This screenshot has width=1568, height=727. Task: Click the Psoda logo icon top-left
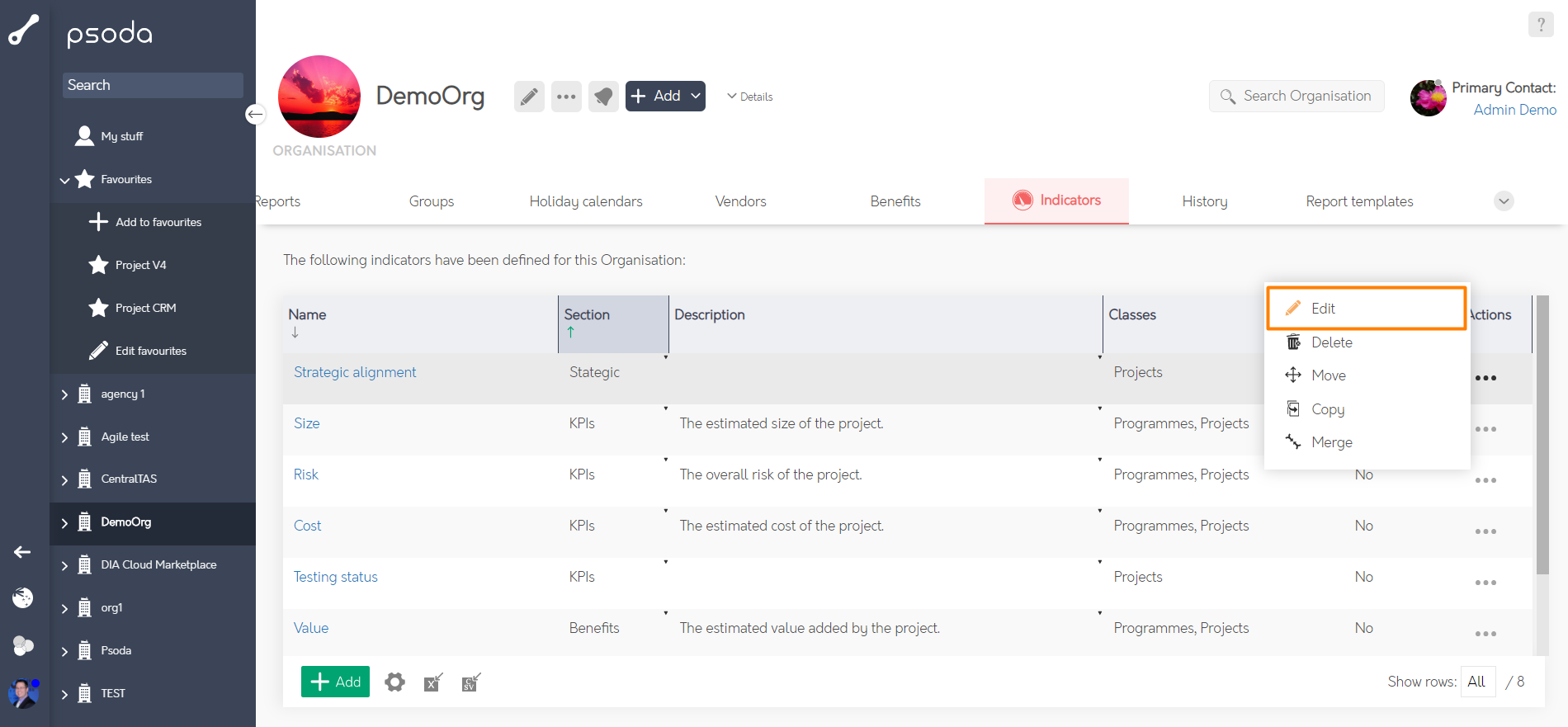(24, 30)
